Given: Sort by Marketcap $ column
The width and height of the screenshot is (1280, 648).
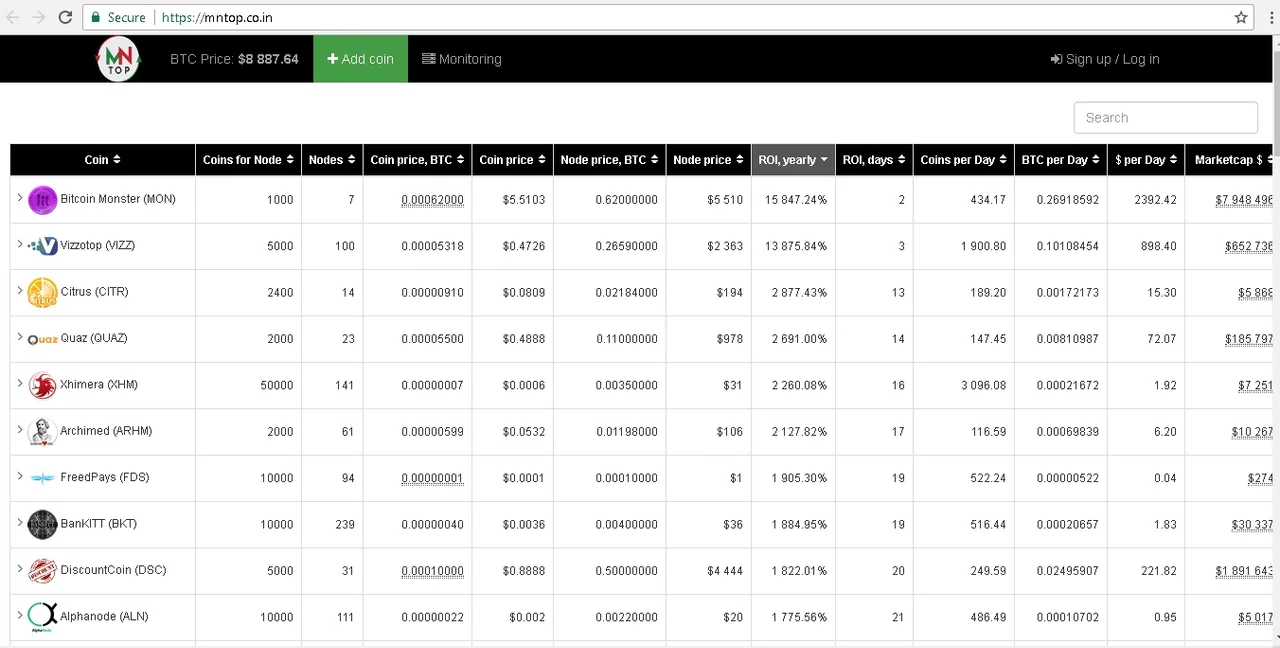Looking at the screenshot, I should click(1229, 160).
